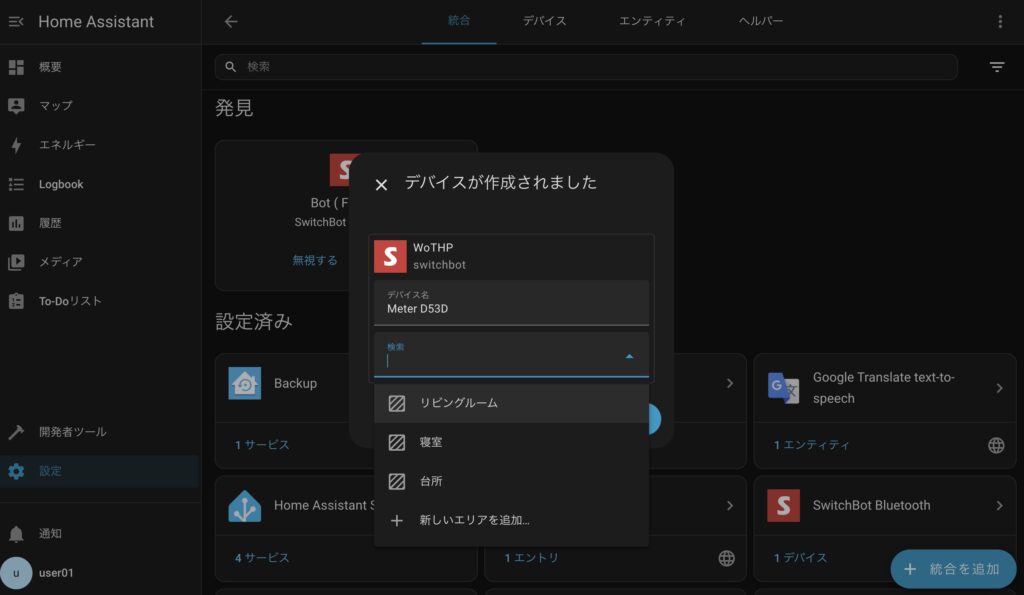The height and width of the screenshot is (595, 1024).
Task: Open the three-dot overflow menu
Action: coord(1000,22)
